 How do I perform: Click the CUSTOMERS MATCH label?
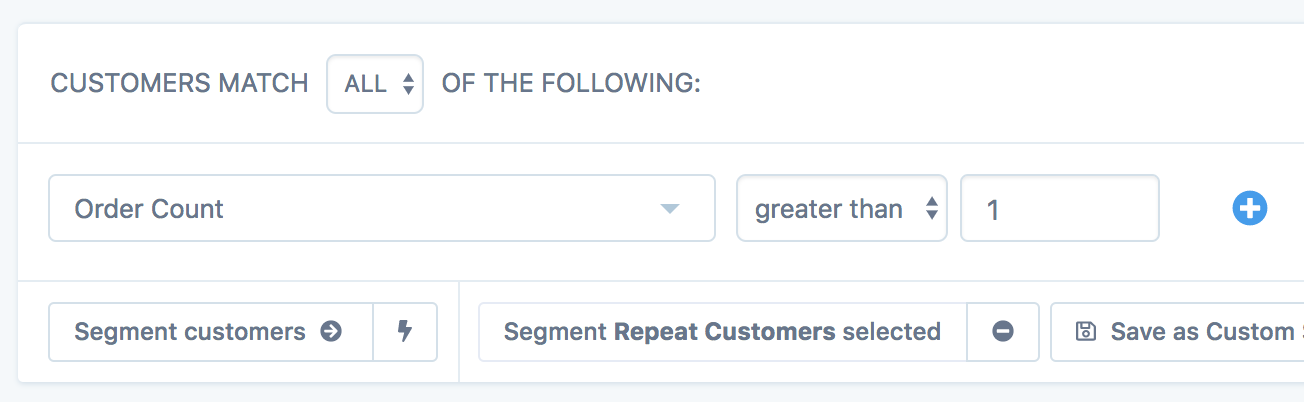[179, 83]
